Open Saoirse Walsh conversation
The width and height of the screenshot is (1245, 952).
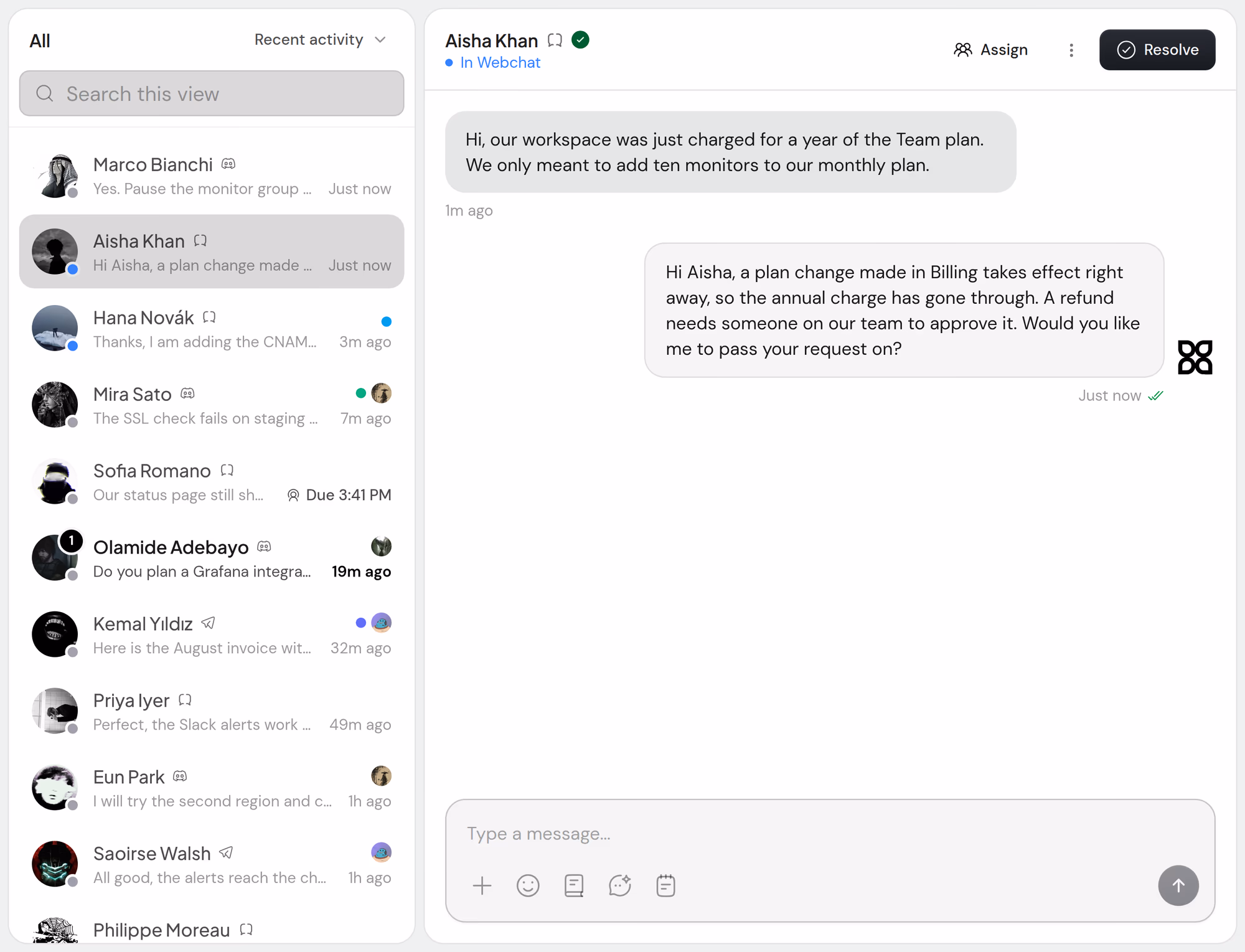tap(212, 865)
